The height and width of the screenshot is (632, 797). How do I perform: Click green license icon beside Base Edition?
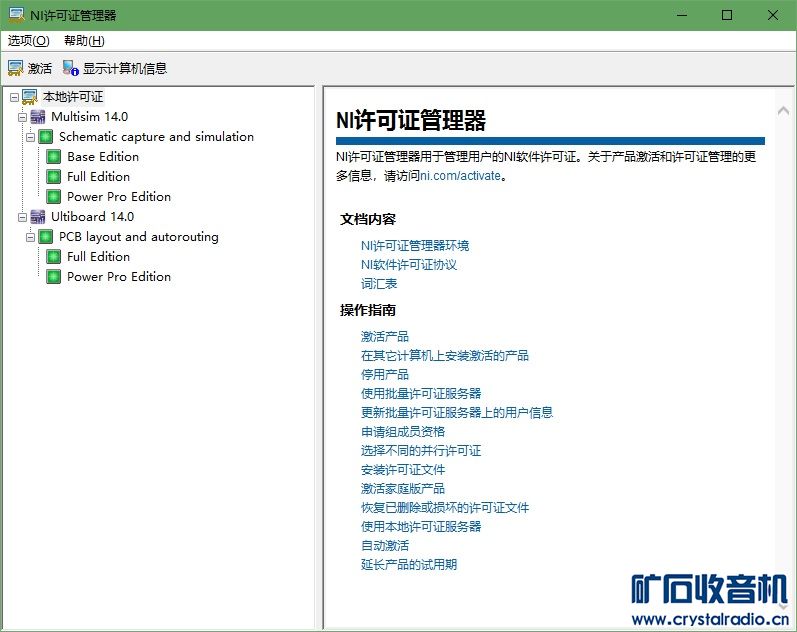53,157
